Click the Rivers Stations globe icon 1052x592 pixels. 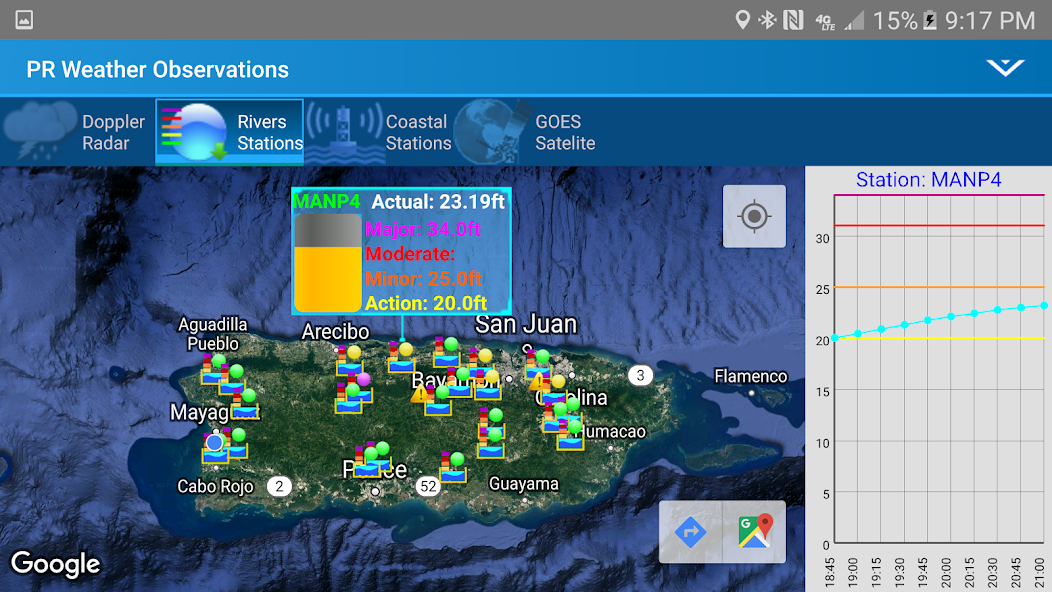[x=196, y=130]
